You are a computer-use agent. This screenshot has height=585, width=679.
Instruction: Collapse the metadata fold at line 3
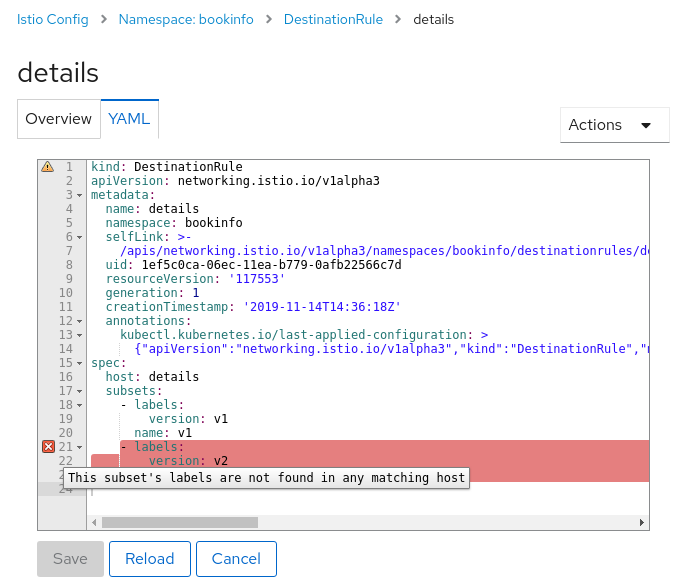80,195
